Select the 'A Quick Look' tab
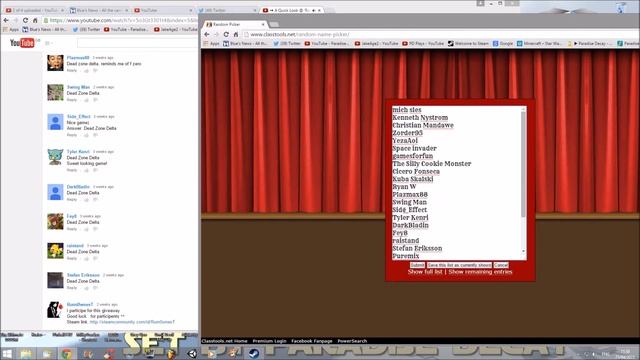 click(291, 10)
